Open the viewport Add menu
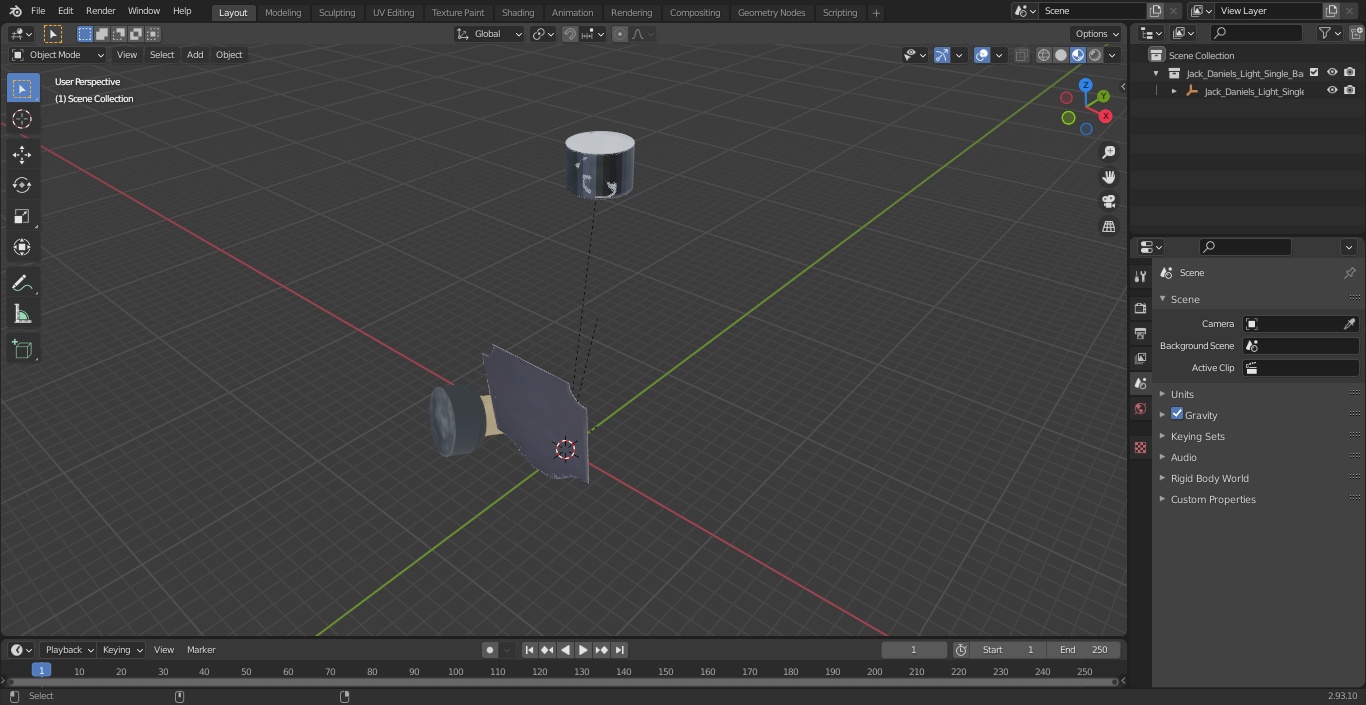This screenshot has width=1366, height=705. click(195, 55)
